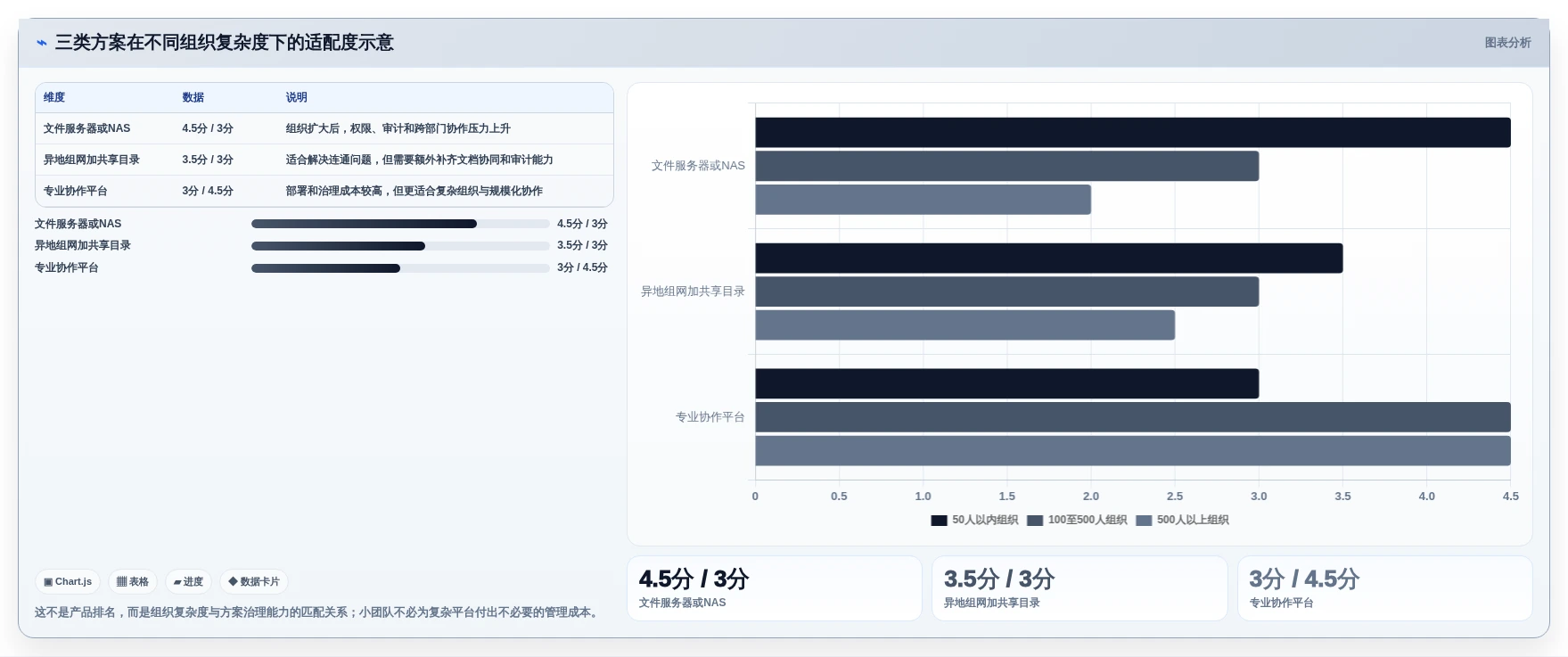This screenshot has height=657, width=1568.
Task: Click the 50人以内组织 legend color box
Action: (939, 521)
